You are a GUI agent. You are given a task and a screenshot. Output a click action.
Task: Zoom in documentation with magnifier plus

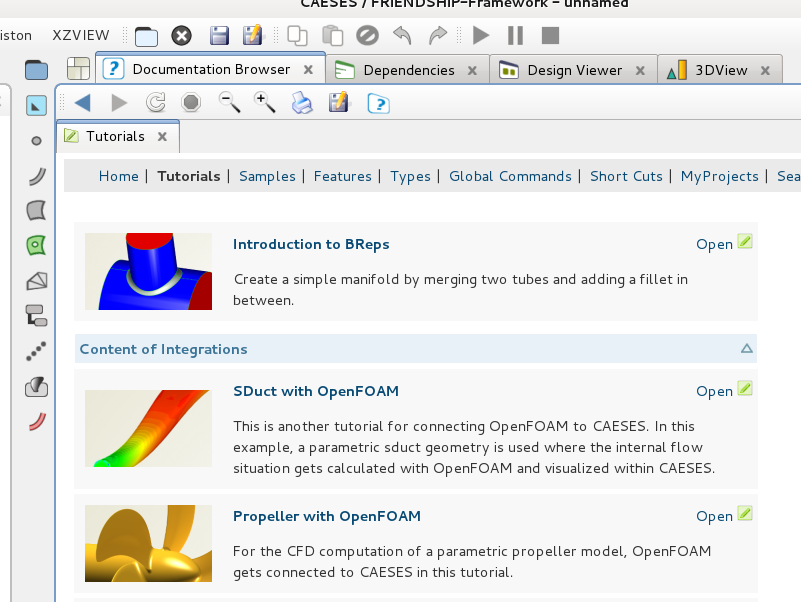pos(265,102)
